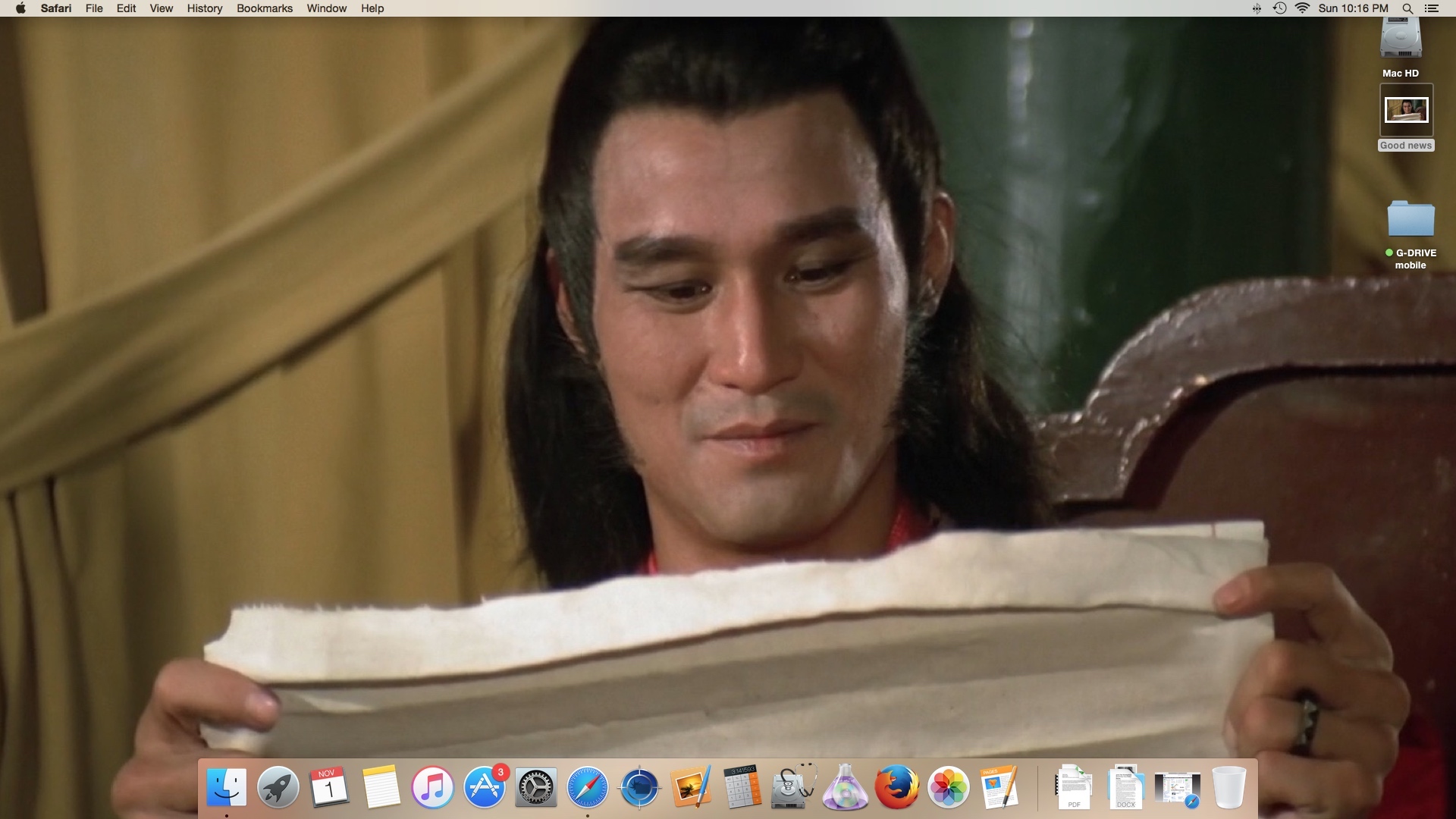Open System Preferences gear in Dock
Viewport: 1456px width, 819px height.
pos(536,787)
